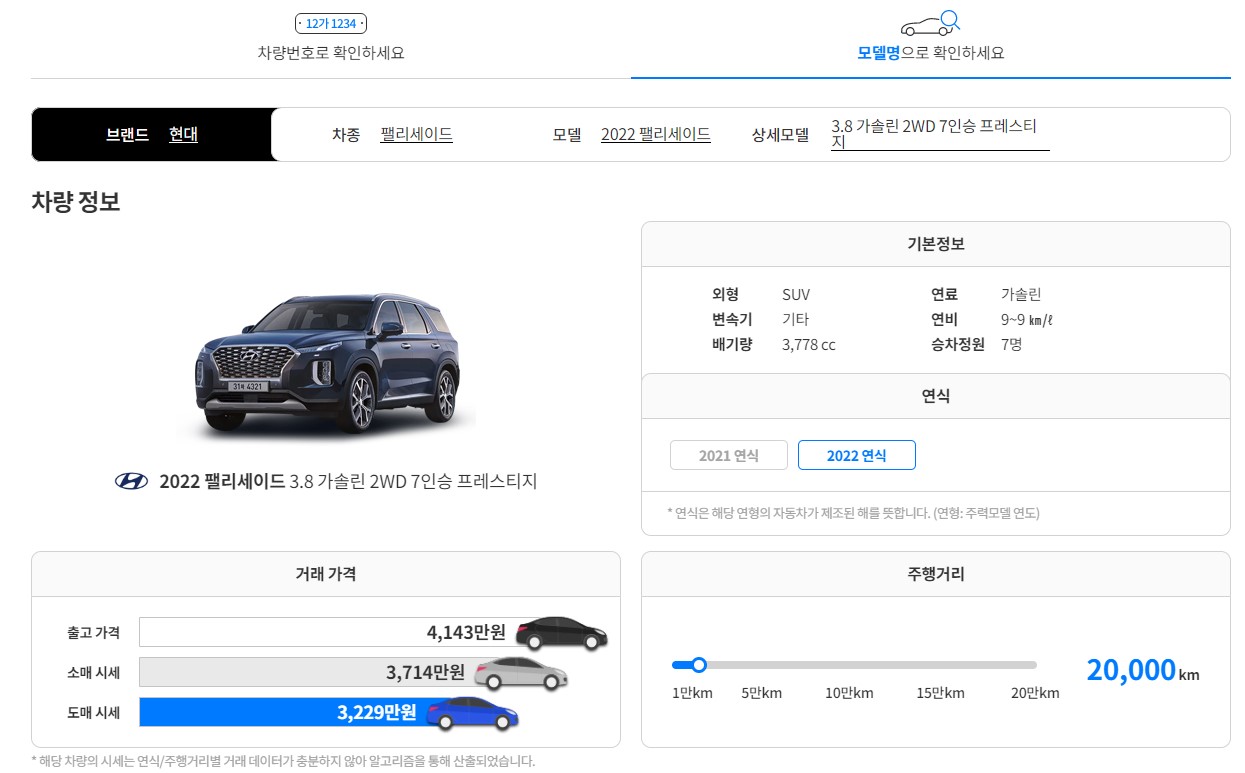Click the 연식 manufacture year footnote
The height and width of the screenshot is (773, 1245).
pyautogui.click(x=853, y=513)
